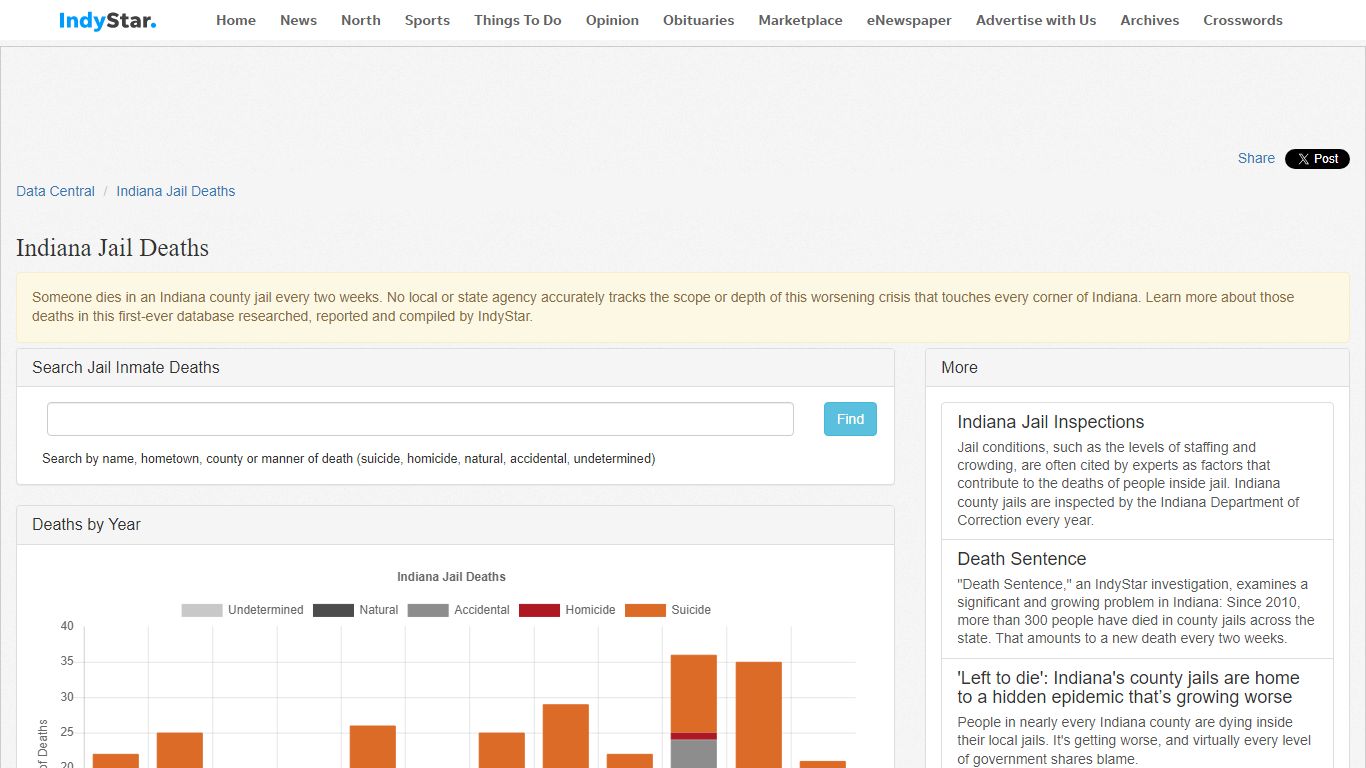Click the 'Search by name, hometown' hint text
Viewport: 1366px width, 768px height.
[348, 459]
